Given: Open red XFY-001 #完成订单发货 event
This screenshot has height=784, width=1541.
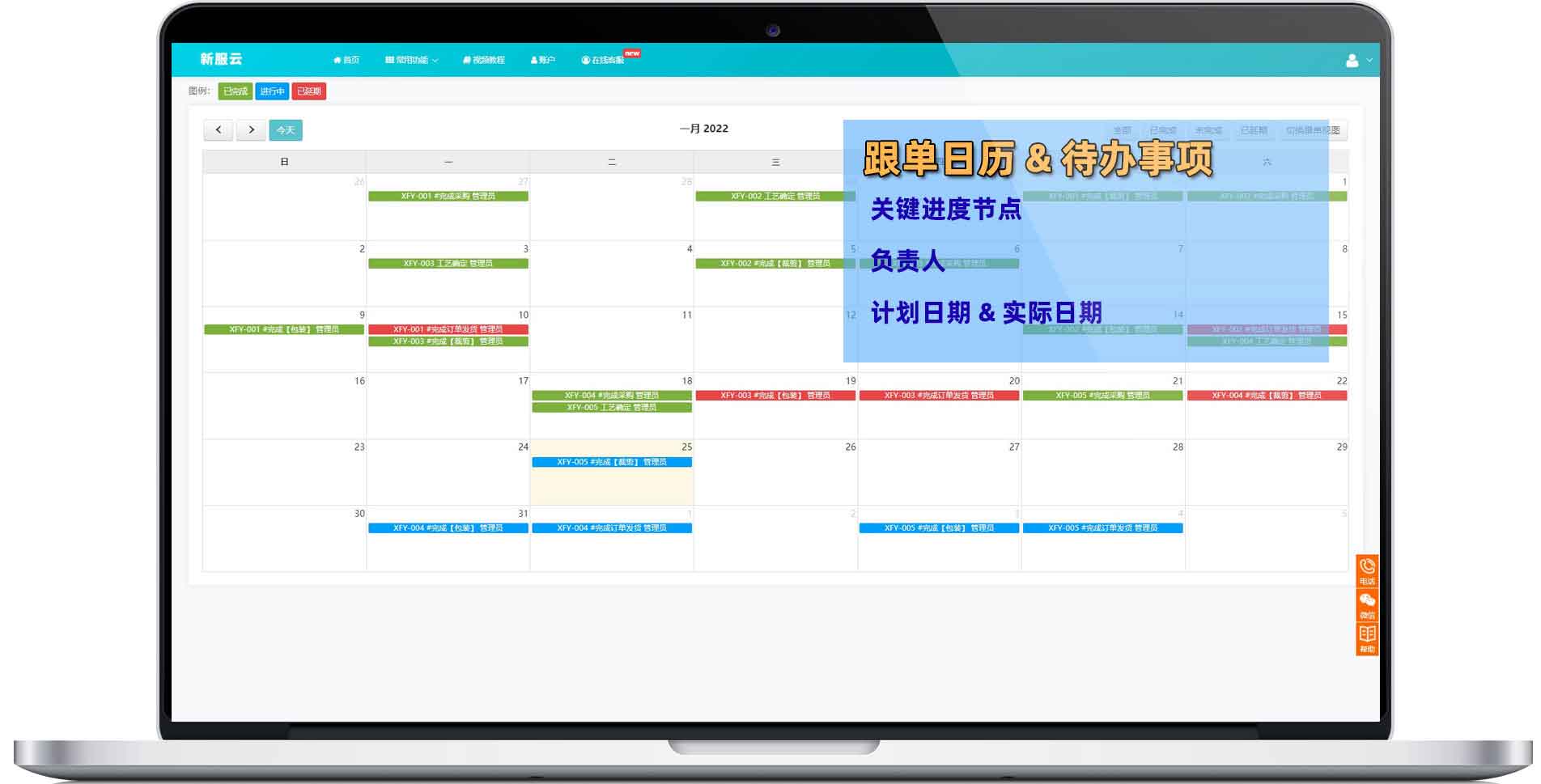Looking at the screenshot, I should click(x=448, y=329).
